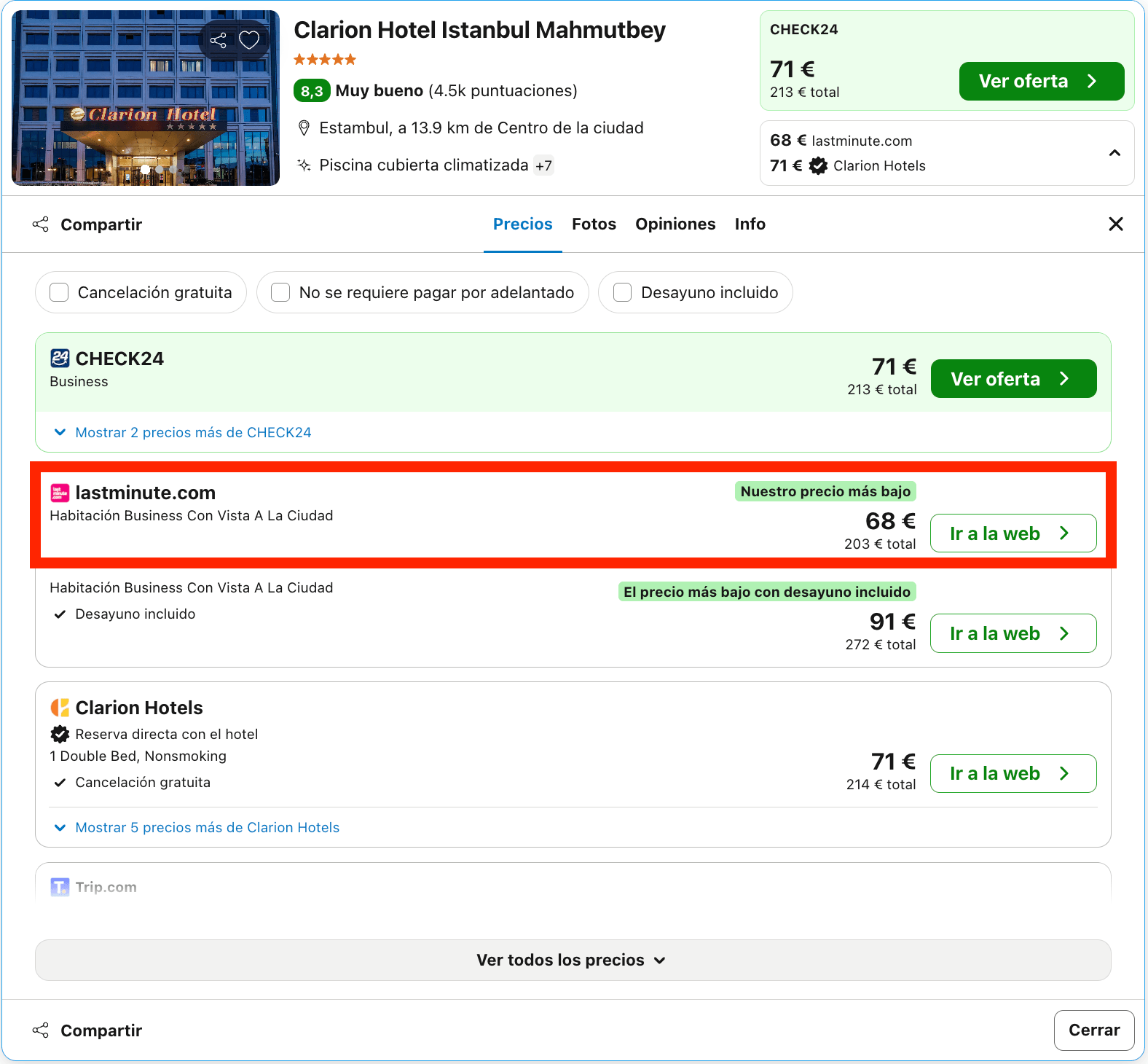The width and height of the screenshot is (1148, 1064).
Task: Click the CHECK24 logo icon
Action: 60,359
